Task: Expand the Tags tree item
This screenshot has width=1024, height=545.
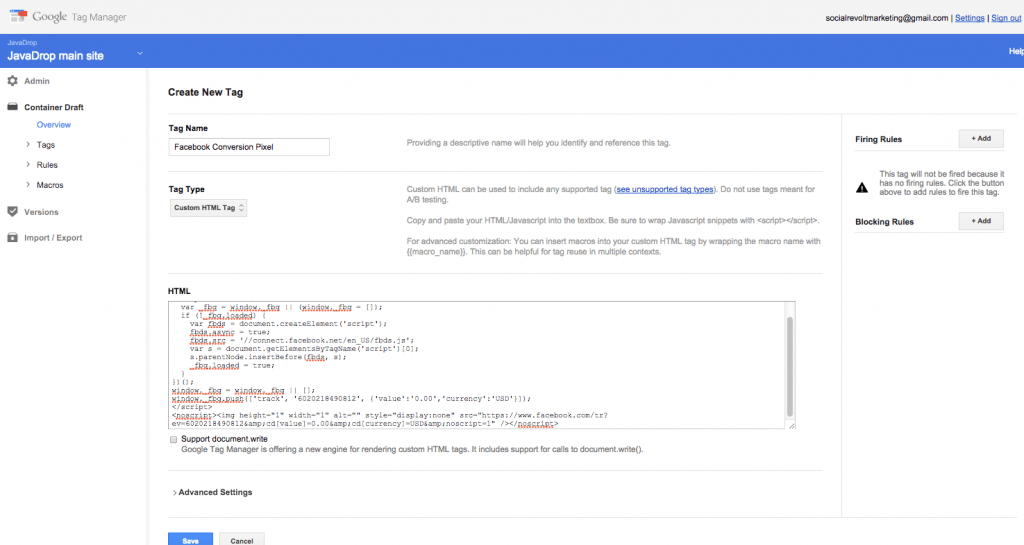Action: coord(27,145)
